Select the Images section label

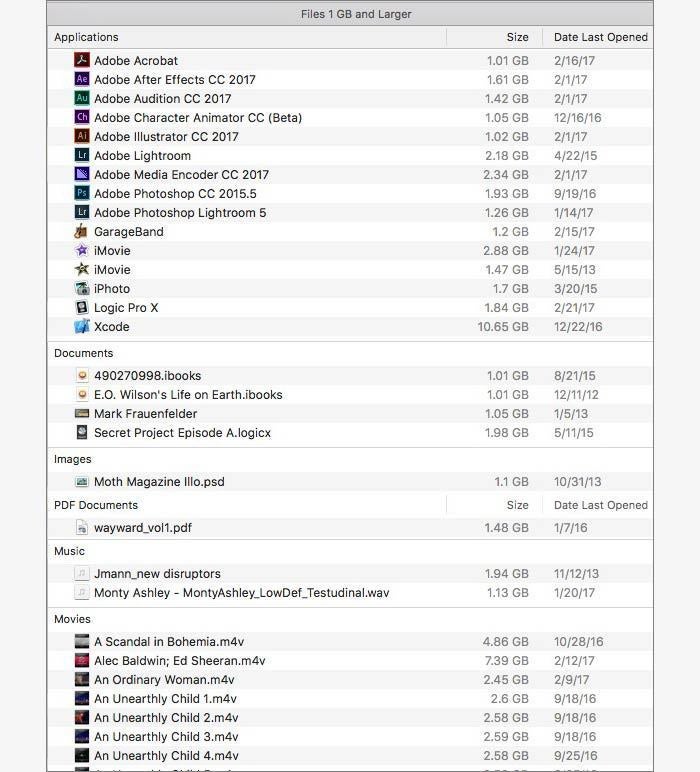pyautogui.click(x=73, y=459)
